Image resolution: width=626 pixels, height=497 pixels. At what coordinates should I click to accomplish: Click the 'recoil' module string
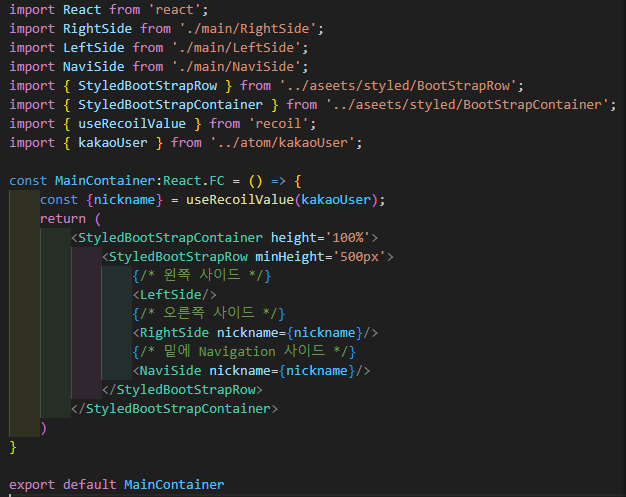pyautogui.click(x=279, y=124)
